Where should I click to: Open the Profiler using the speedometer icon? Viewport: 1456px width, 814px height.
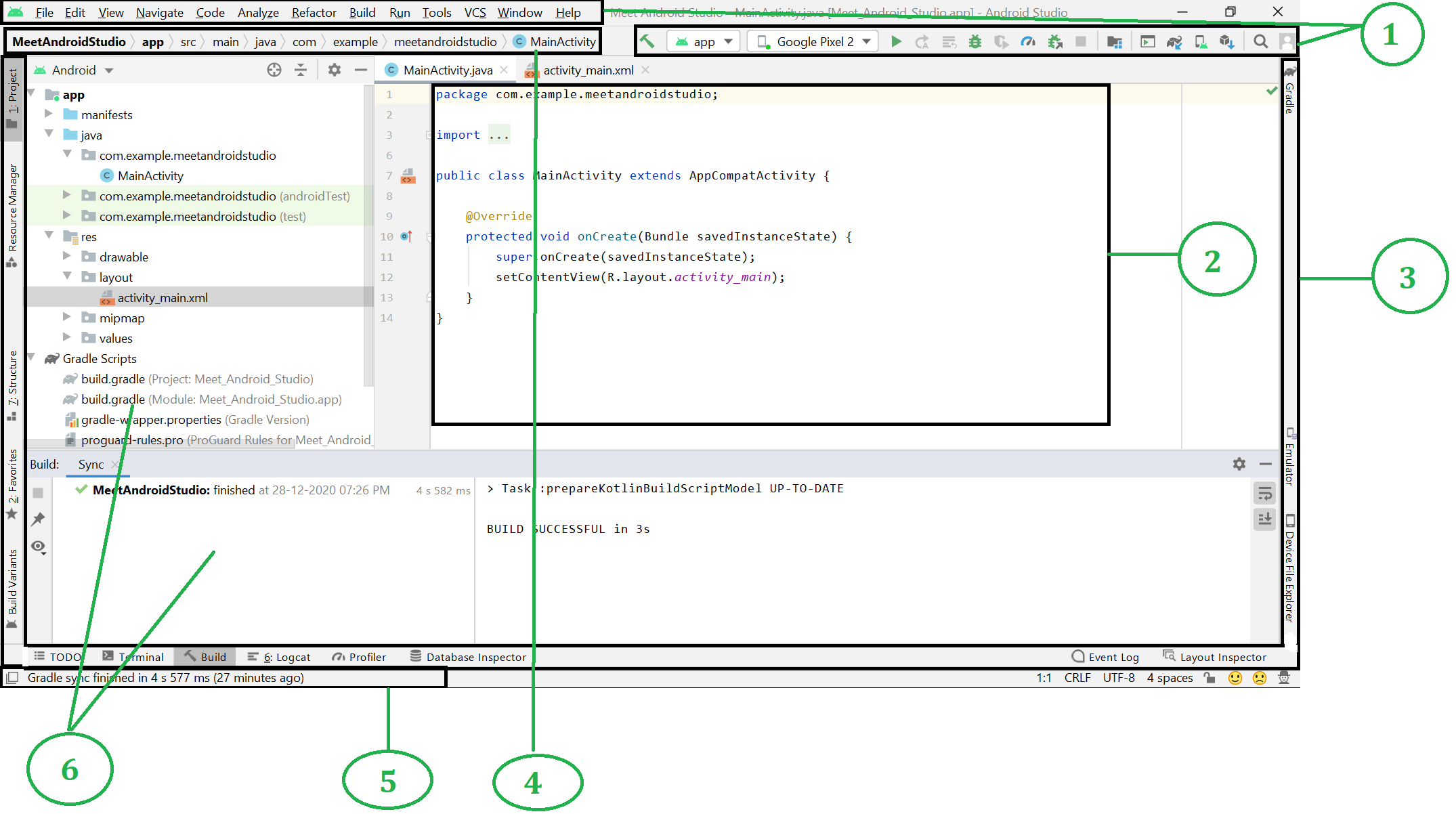click(x=1028, y=41)
